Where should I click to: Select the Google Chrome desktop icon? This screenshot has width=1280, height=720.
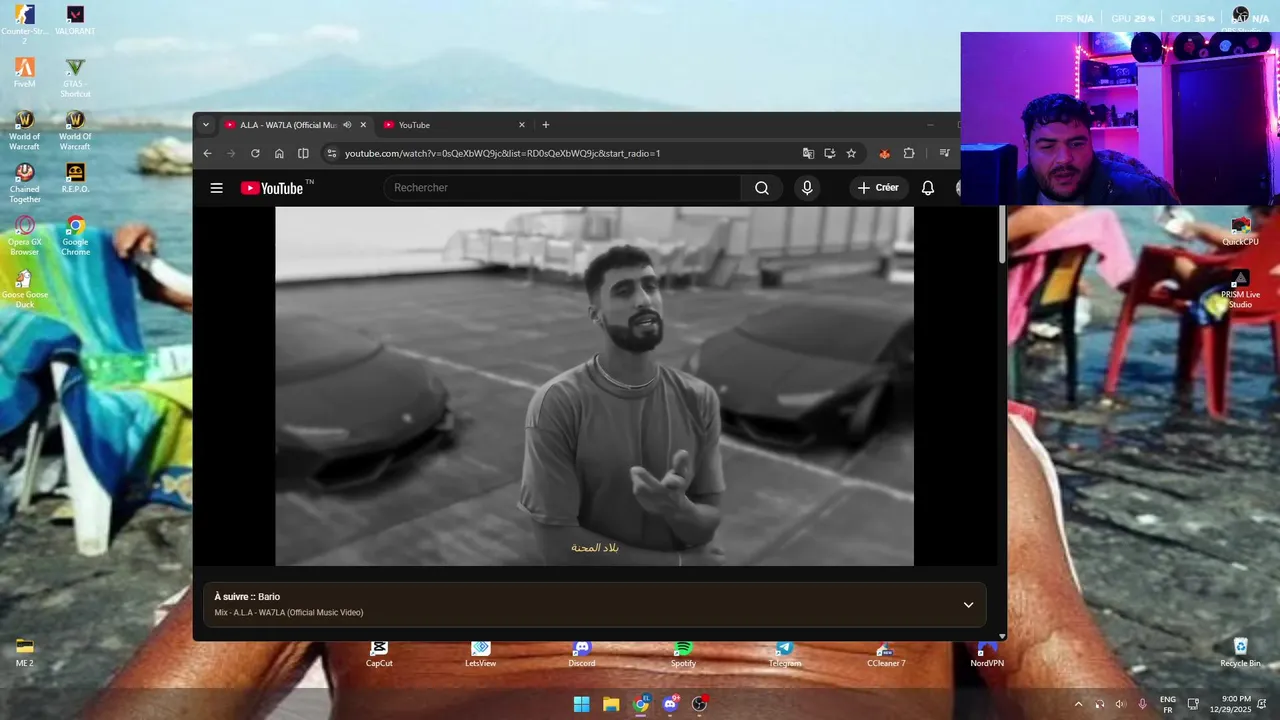(x=75, y=236)
